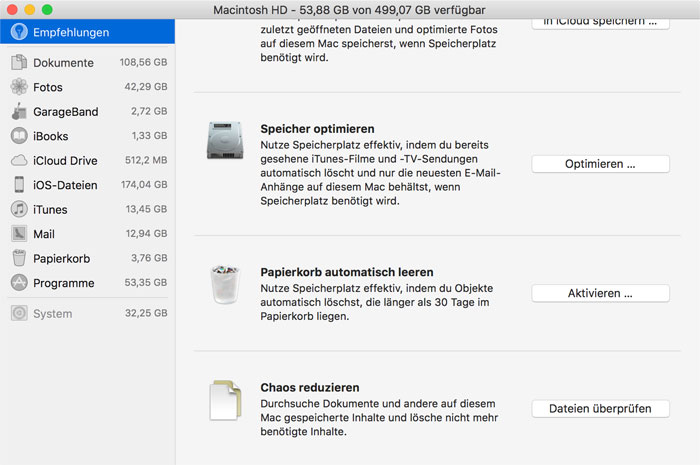Screen dimensions: 700x465
Task: Open the Programme category
Action: (88, 282)
